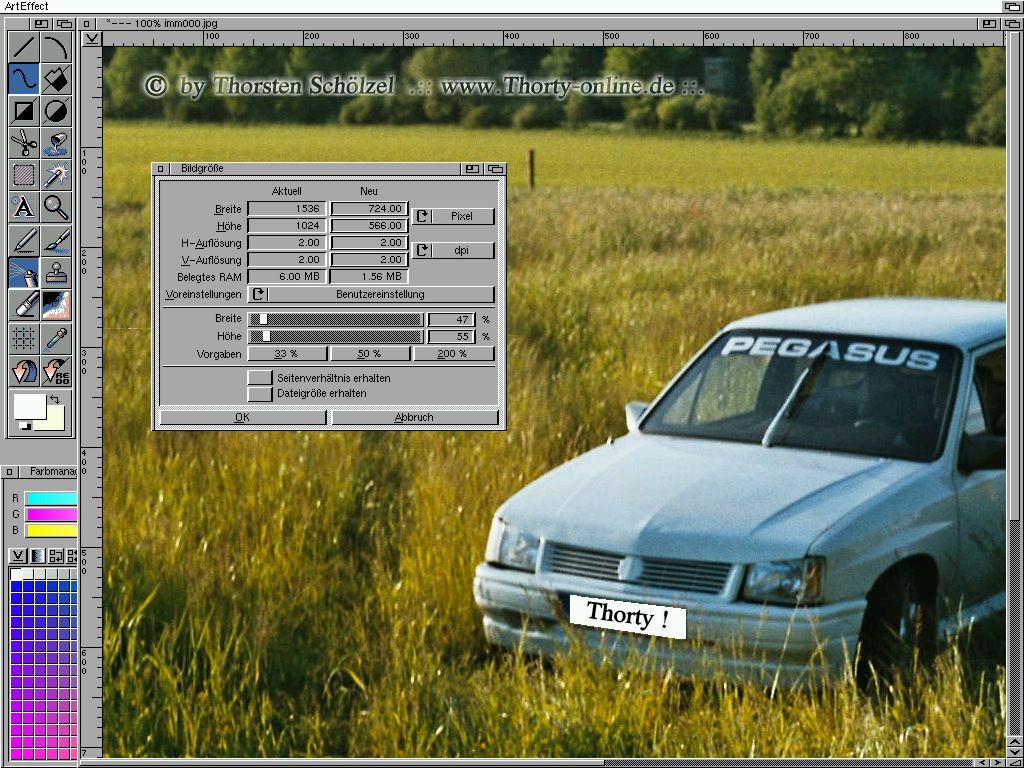Viewport: 1024px width, 768px height.
Task: Enable Seitenverhältnis erhalten checkbox
Action: coord(260,378)
